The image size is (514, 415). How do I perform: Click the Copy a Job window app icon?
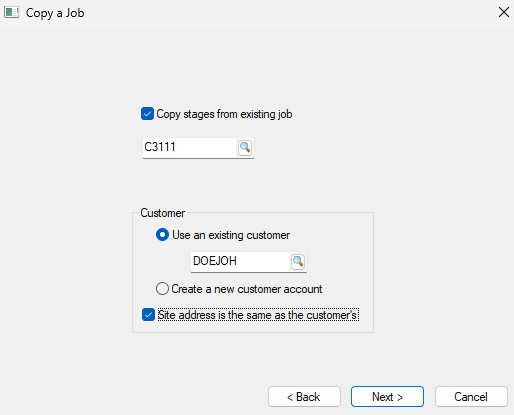11,13
